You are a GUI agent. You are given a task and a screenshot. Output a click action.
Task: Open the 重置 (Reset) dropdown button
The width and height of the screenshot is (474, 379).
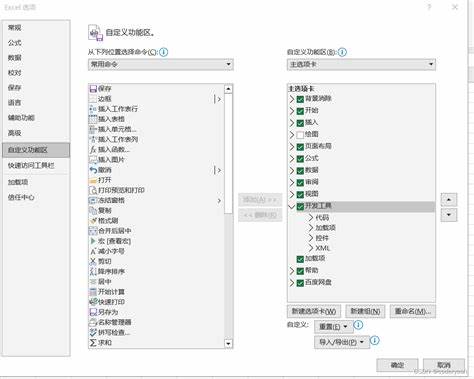333,327
